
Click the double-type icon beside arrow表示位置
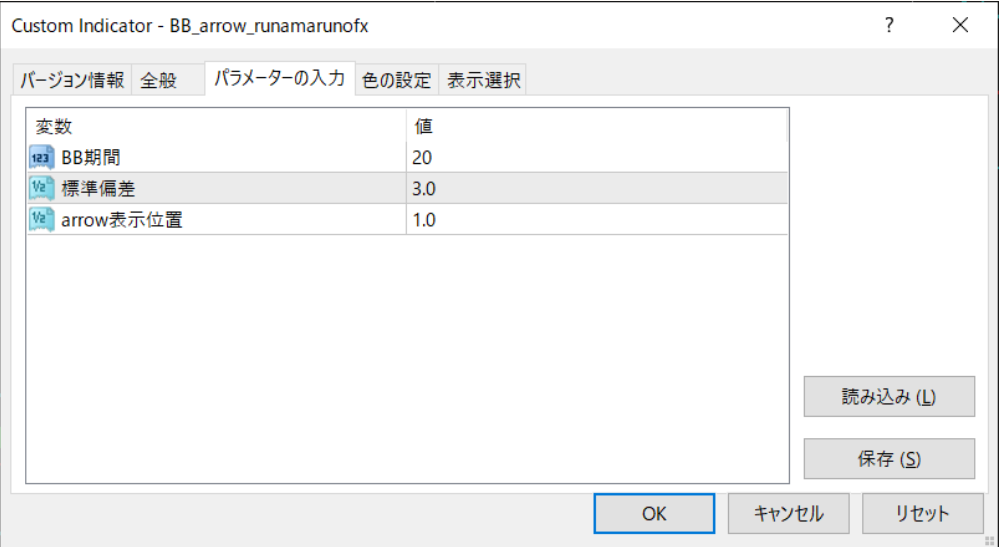click(x=41, y=220)
